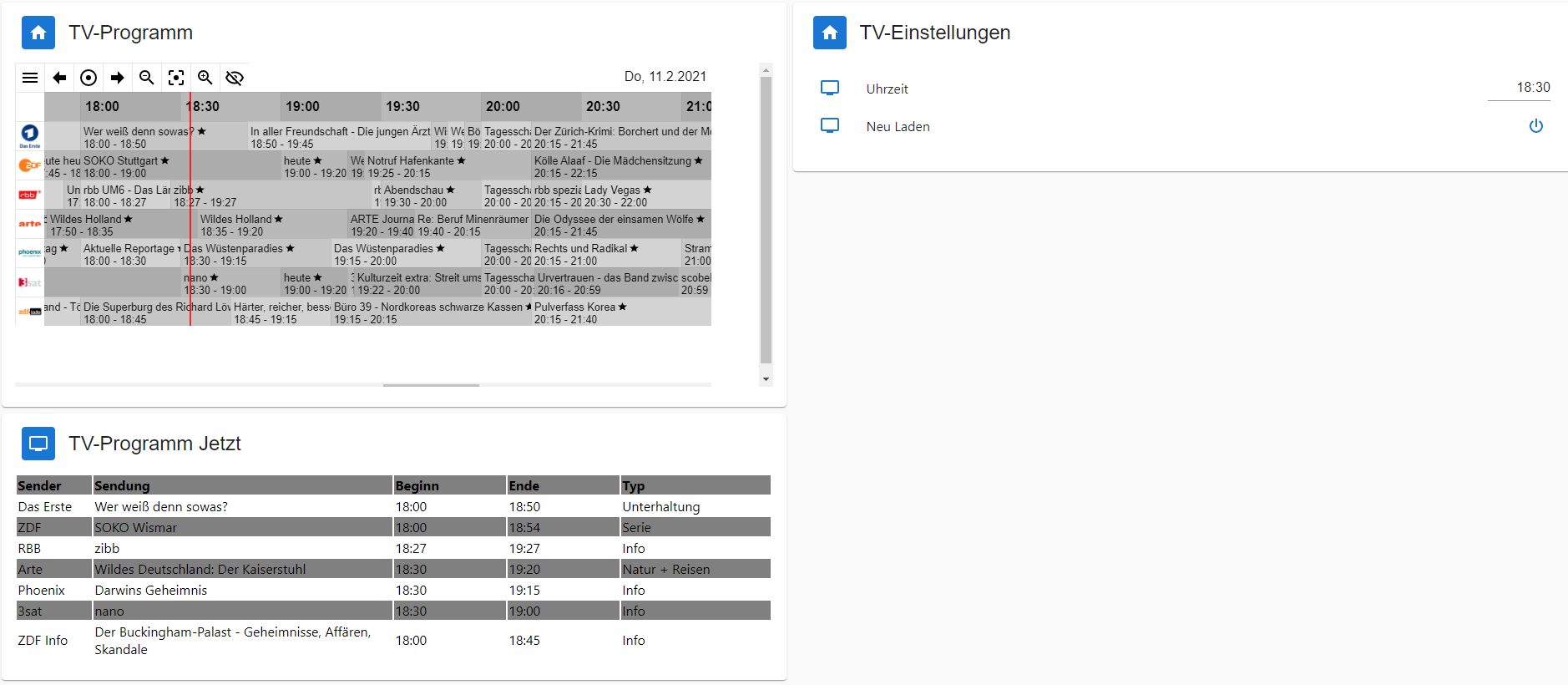Reset zoom with the center focus icon

[176, 78]
